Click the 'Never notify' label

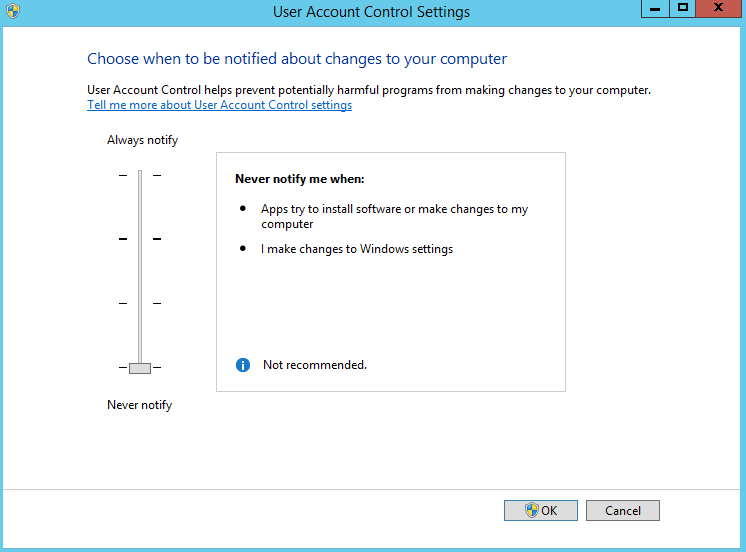(x=139, y=405)
